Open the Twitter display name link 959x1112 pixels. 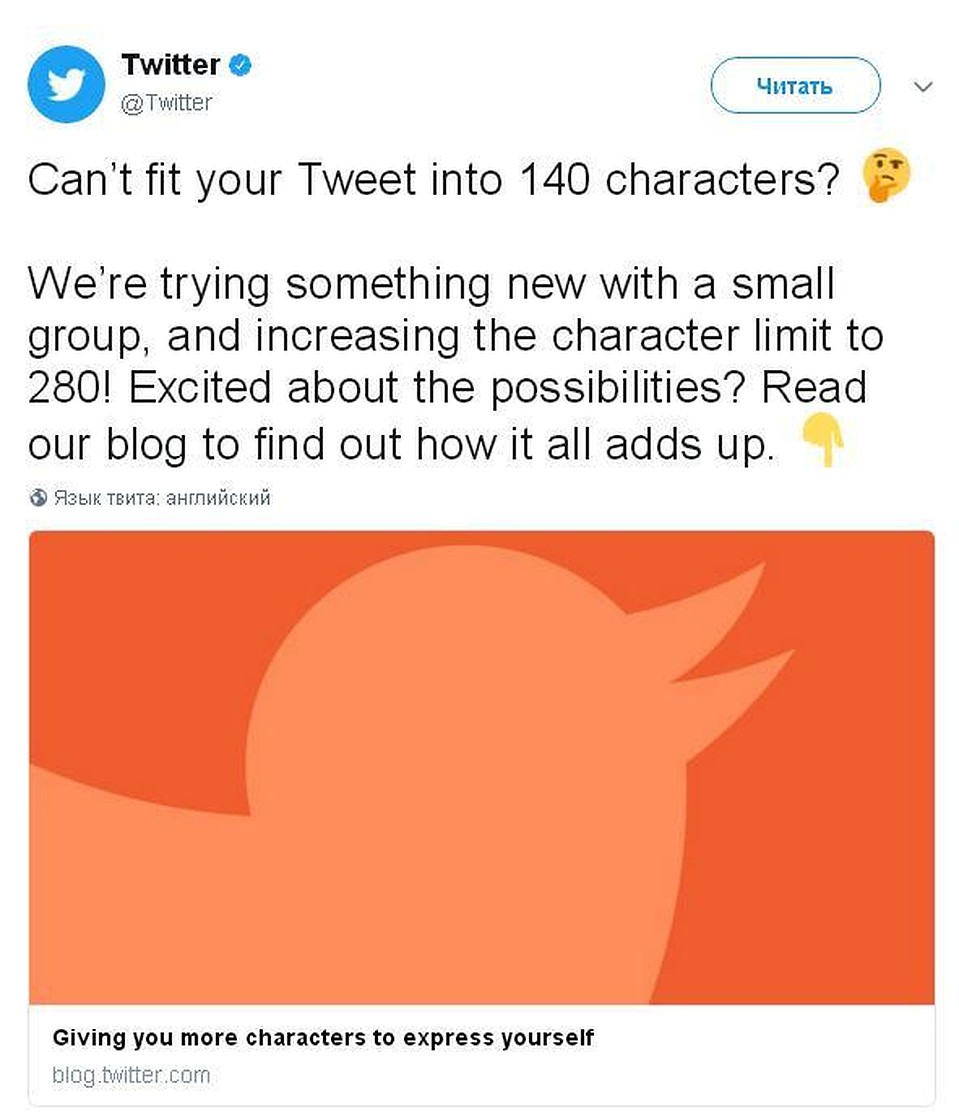170,66
